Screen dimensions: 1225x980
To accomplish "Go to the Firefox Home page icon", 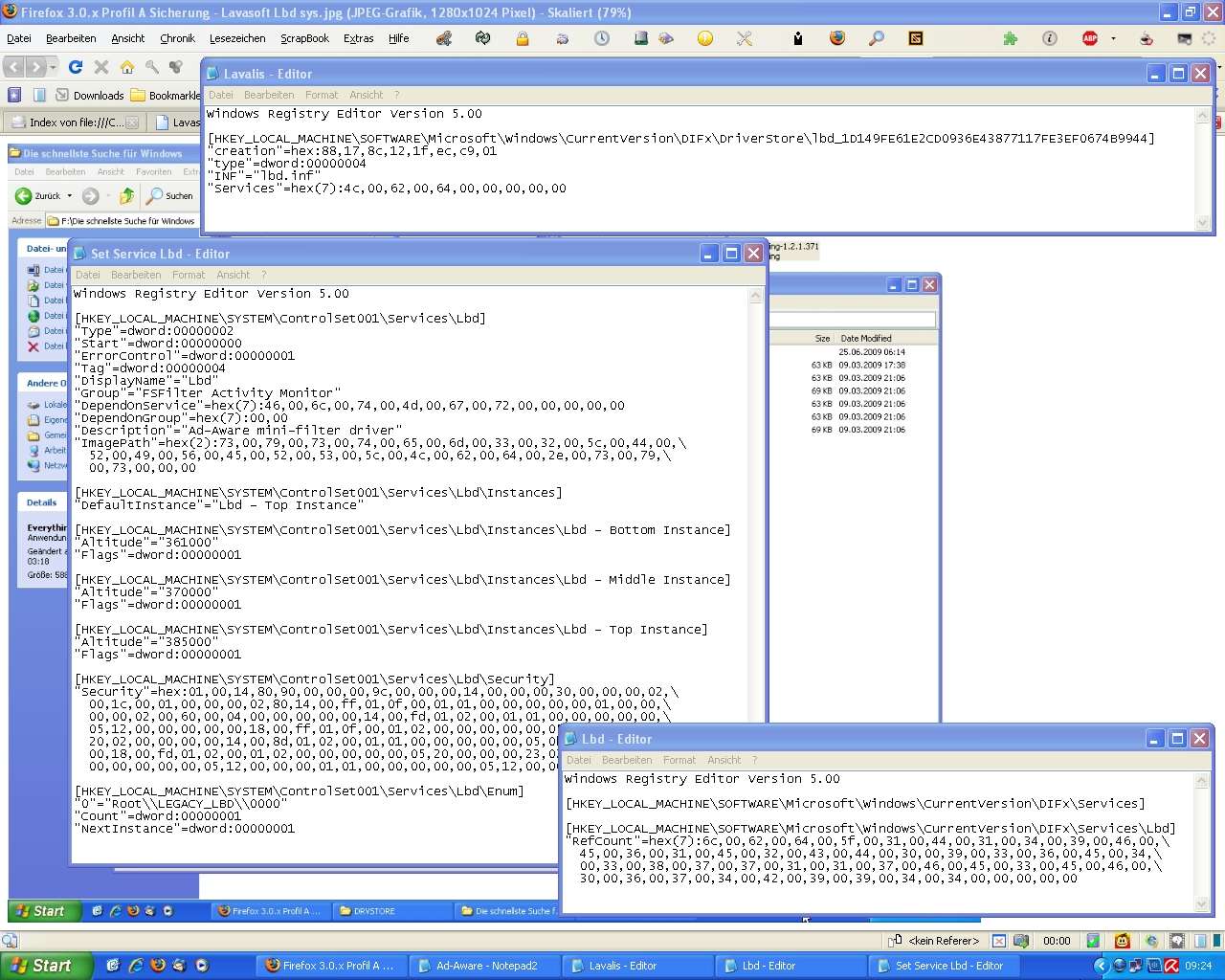I will [x=126, y=67].
